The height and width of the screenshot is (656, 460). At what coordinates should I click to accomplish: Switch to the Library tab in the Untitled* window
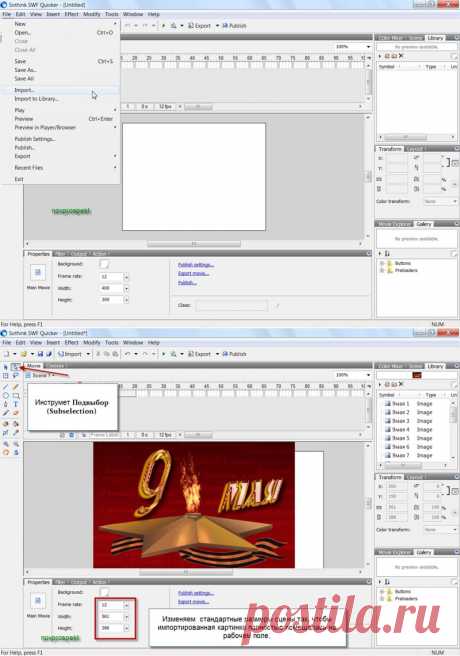coord(435,366)
